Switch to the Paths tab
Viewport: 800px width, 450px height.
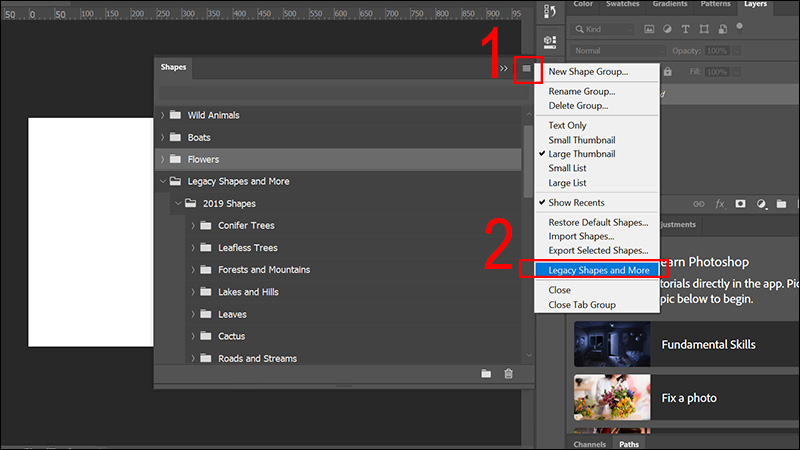629,443
